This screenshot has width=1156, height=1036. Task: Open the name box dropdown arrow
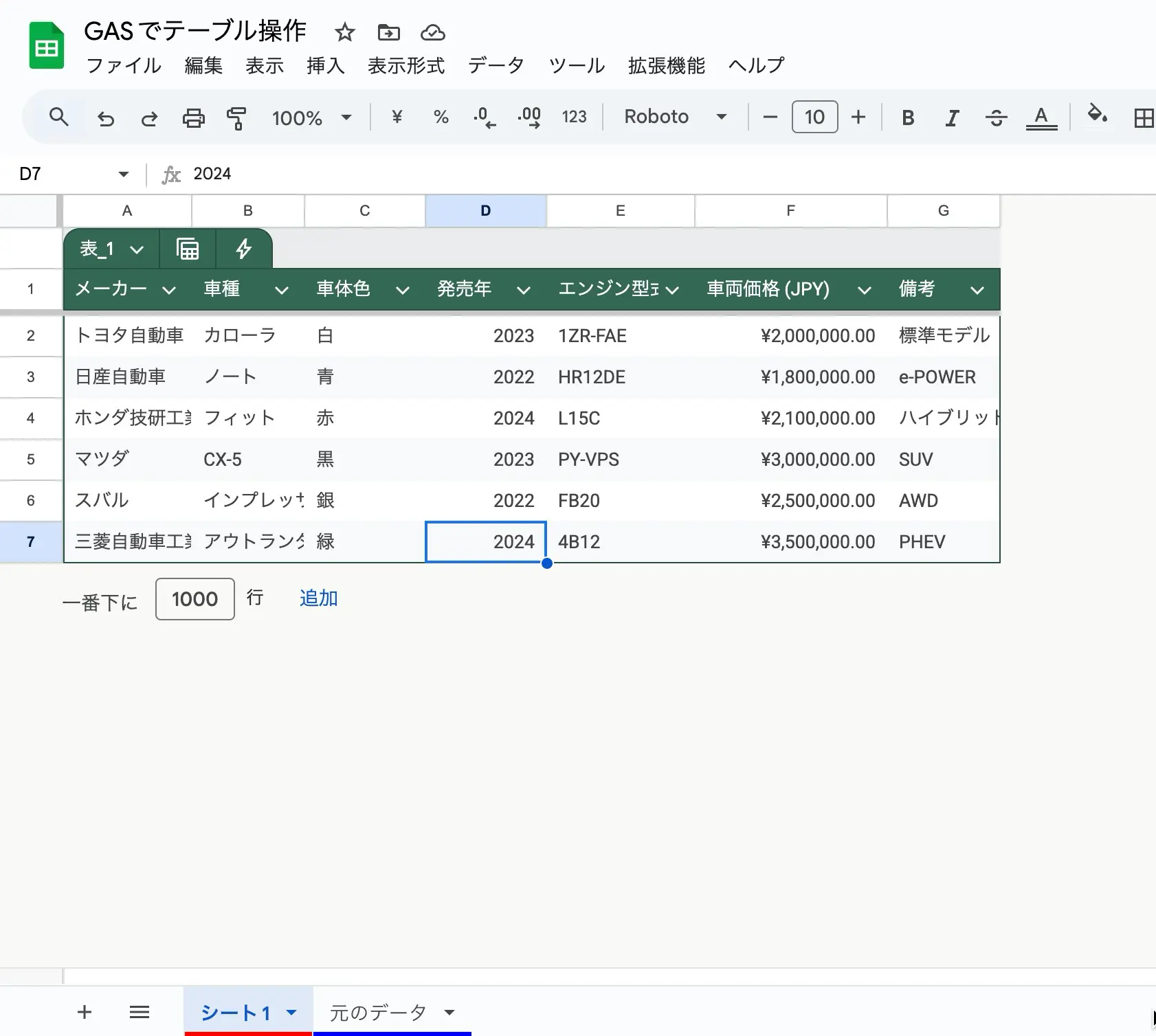tap(124, 174)
